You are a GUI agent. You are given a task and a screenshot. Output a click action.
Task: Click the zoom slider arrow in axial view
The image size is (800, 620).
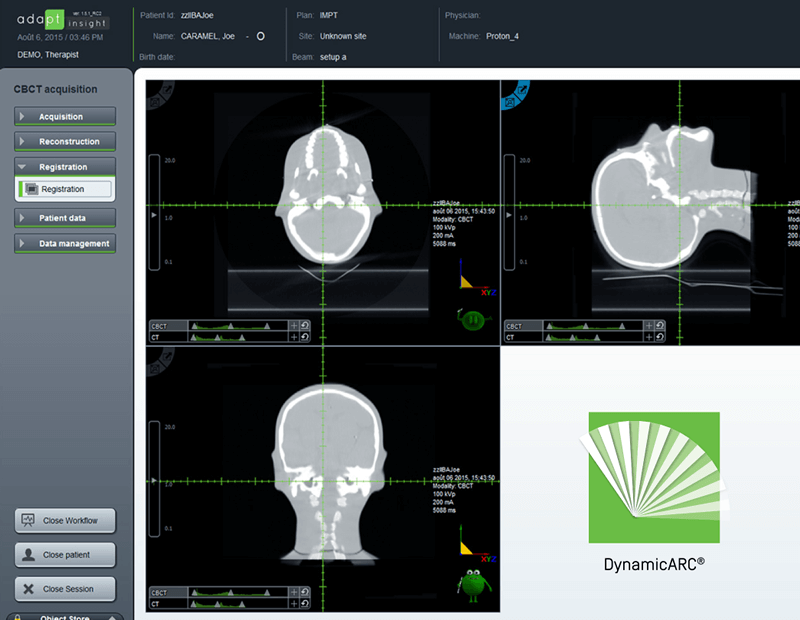pos(154,215)
